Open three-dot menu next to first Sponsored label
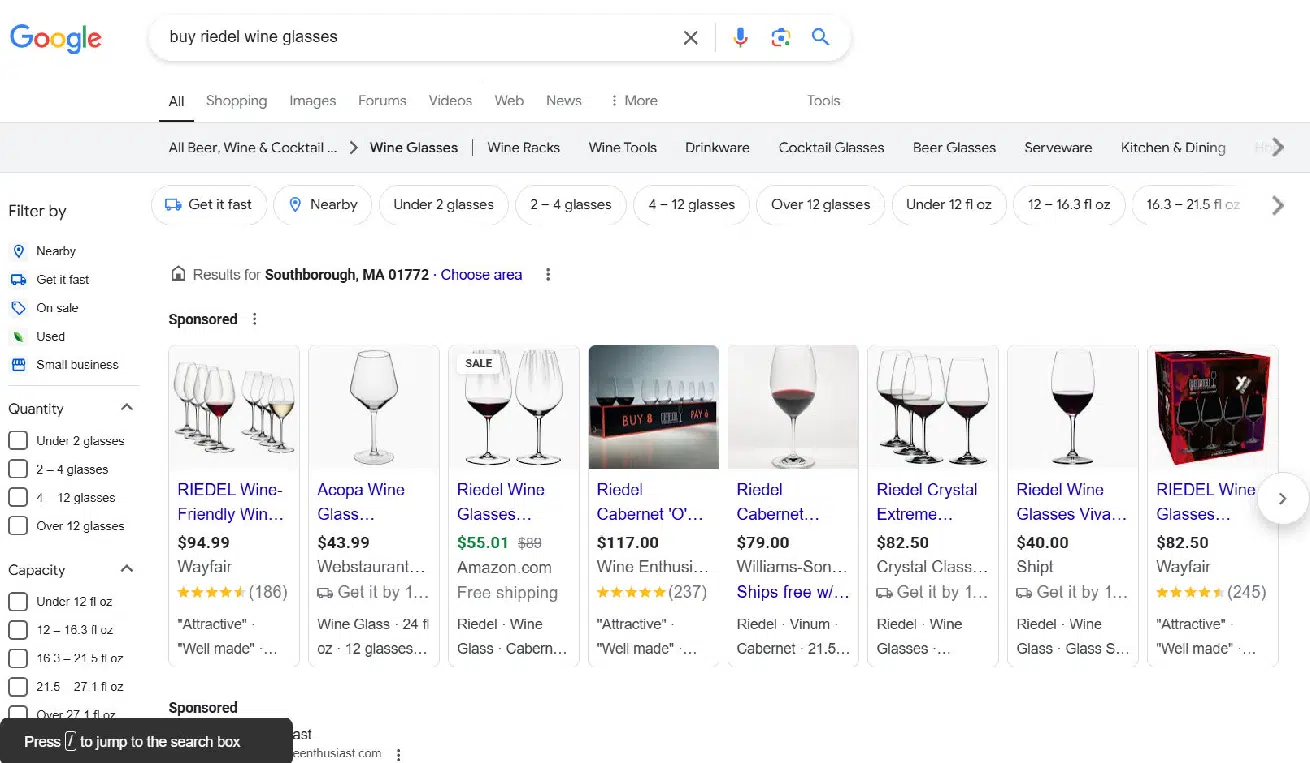Image resolution: width=1310 pixels, height=763 pixels. [x=255, y=319]
